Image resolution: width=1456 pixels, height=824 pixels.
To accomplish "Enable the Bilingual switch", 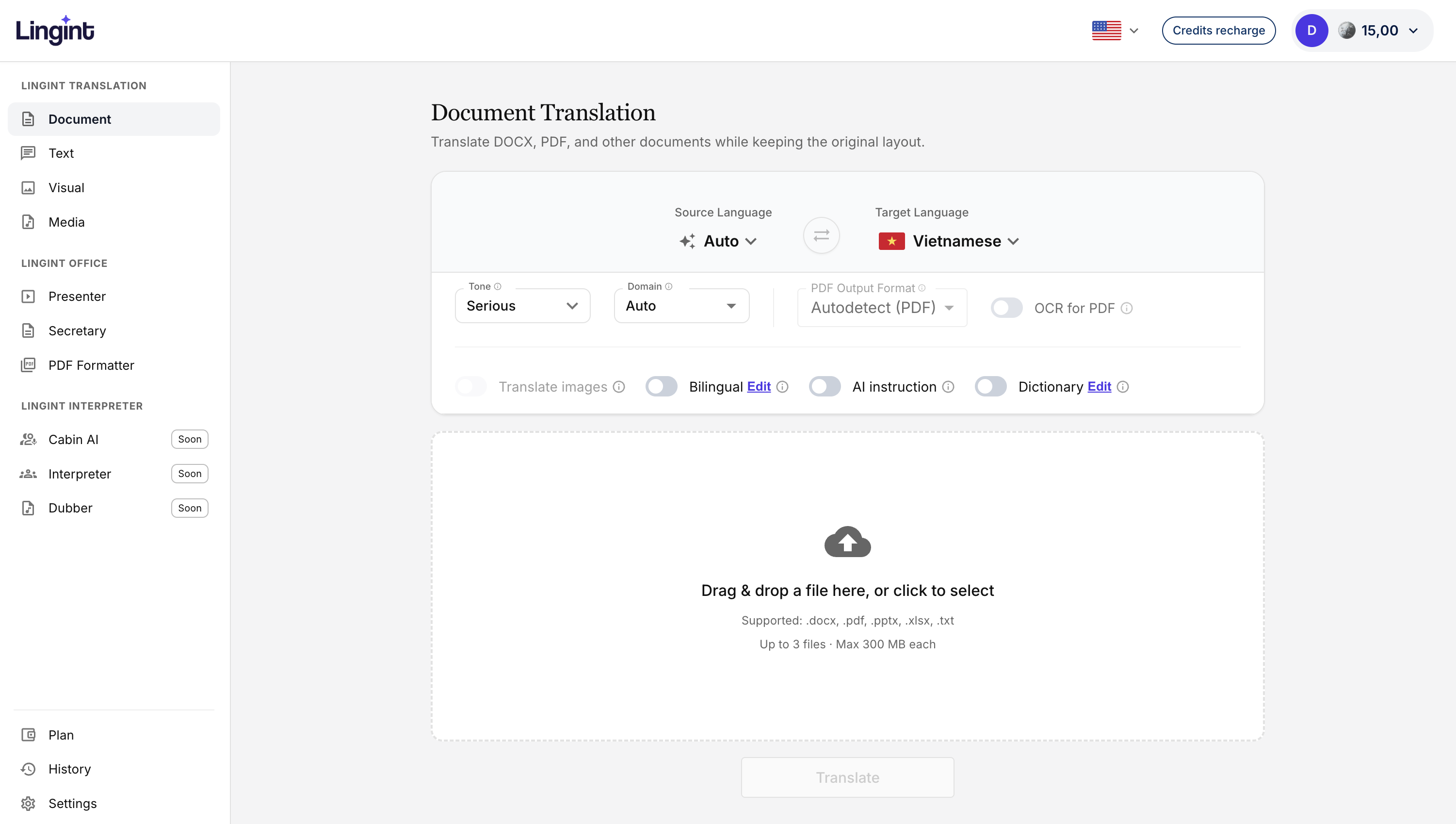I will point(662,387).
